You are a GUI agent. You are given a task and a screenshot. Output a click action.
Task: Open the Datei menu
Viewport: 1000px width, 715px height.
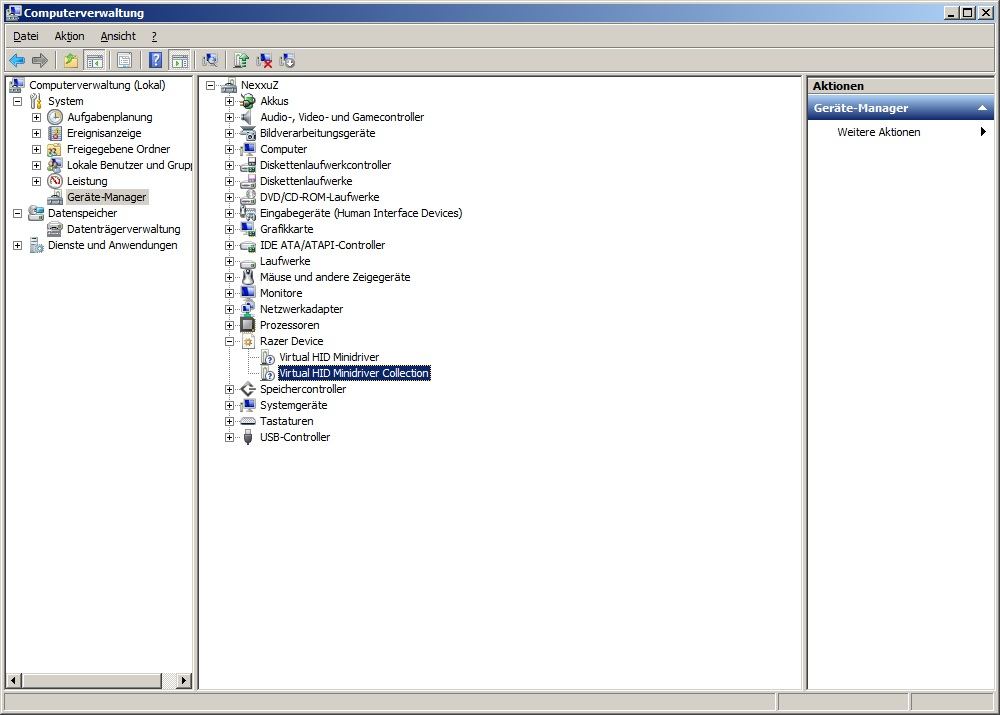click(x=26, y=36)
